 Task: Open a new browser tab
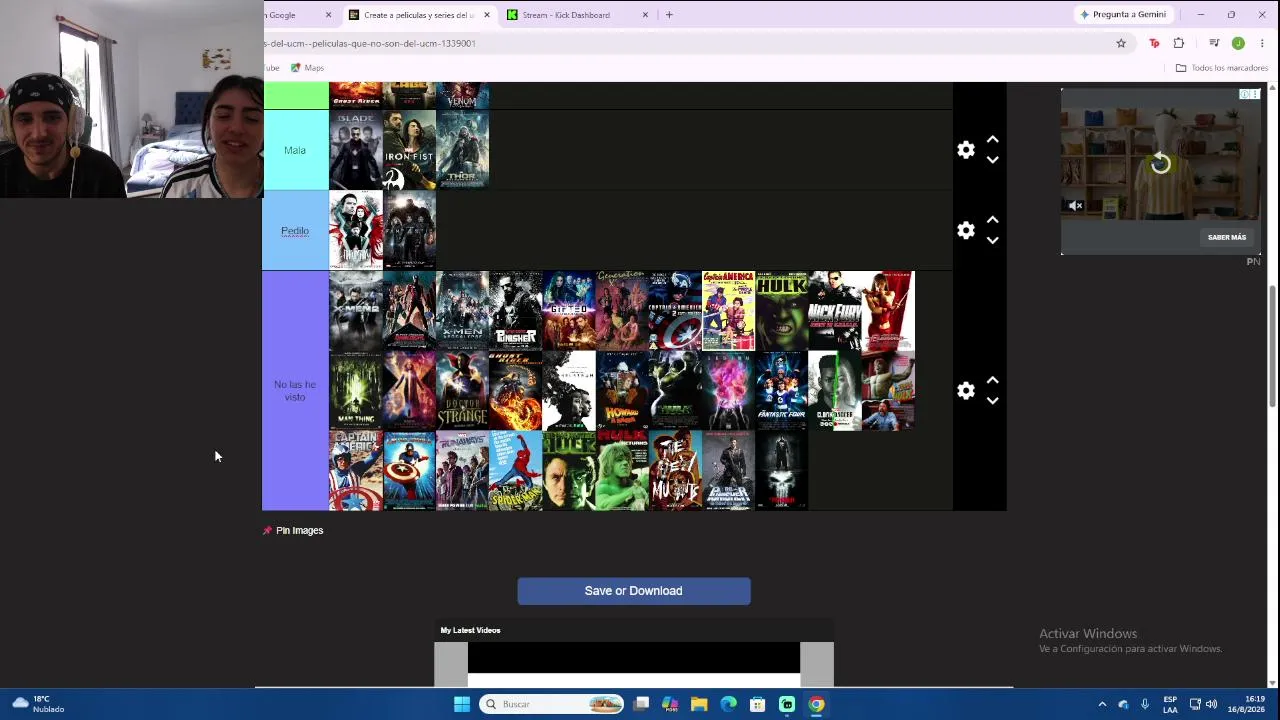pos(669,15)
